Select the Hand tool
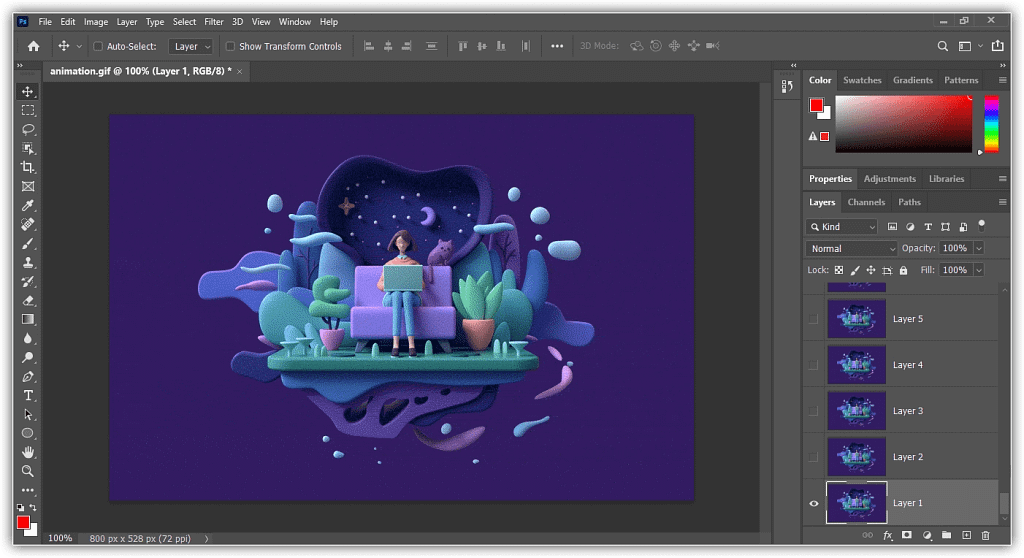The height and width of the screenshot is (558, 1024). click(28, 452)
